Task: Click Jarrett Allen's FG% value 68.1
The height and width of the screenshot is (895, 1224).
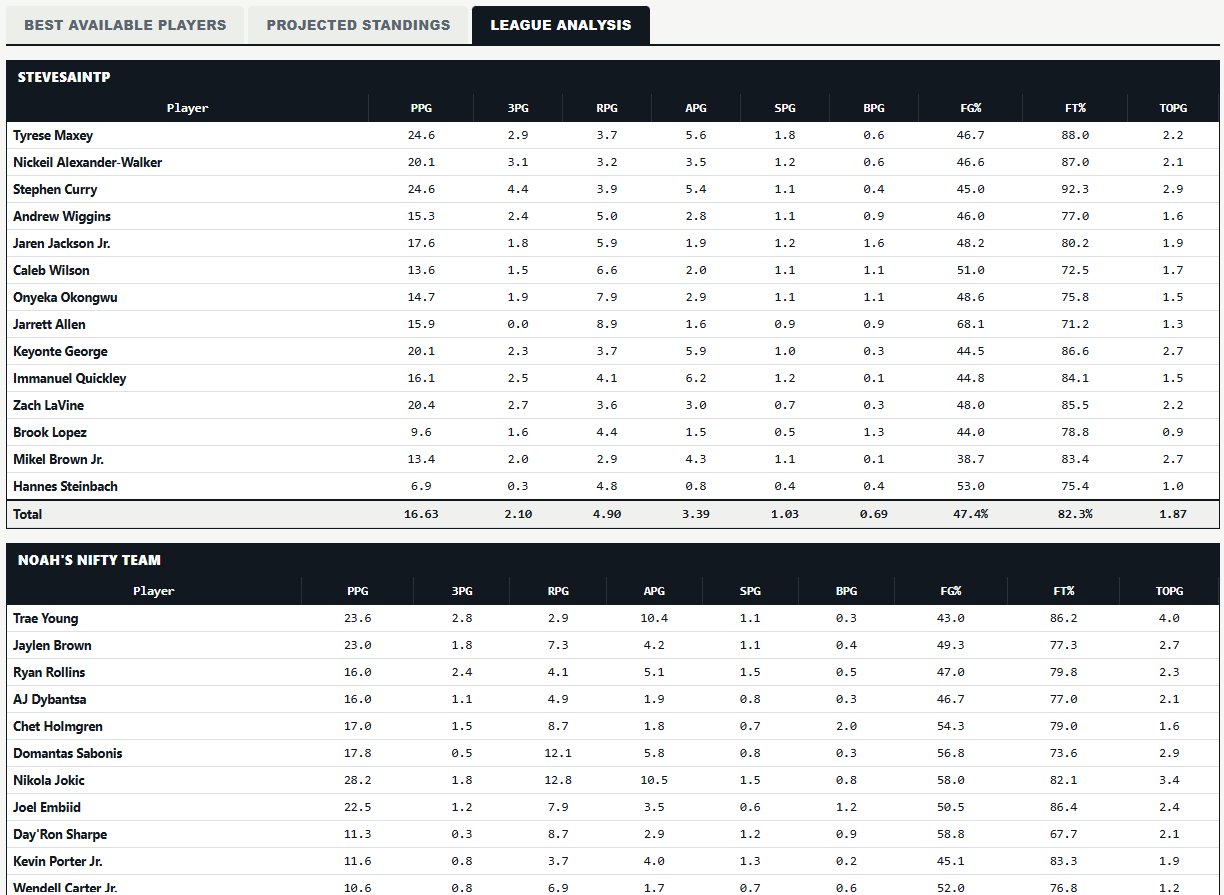Action: click(x=970, y=324)
